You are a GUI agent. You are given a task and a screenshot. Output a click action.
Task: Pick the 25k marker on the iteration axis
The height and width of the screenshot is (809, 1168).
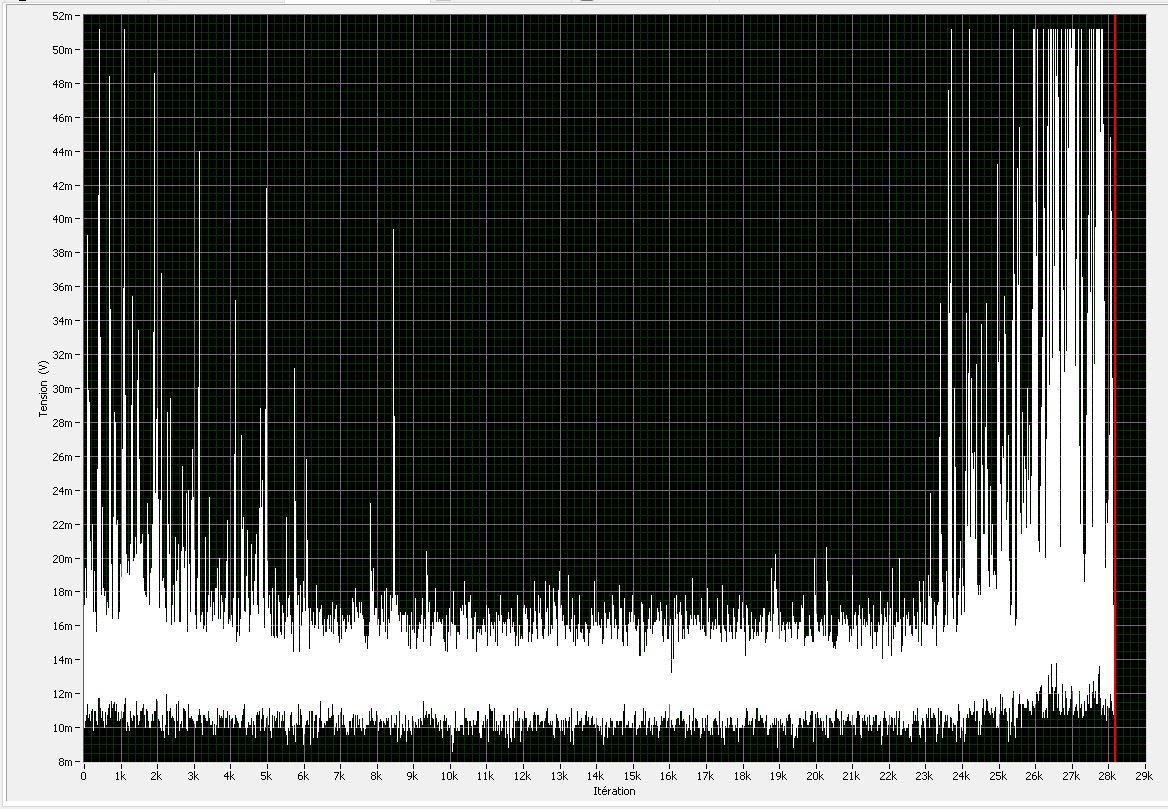click(998, 776)
